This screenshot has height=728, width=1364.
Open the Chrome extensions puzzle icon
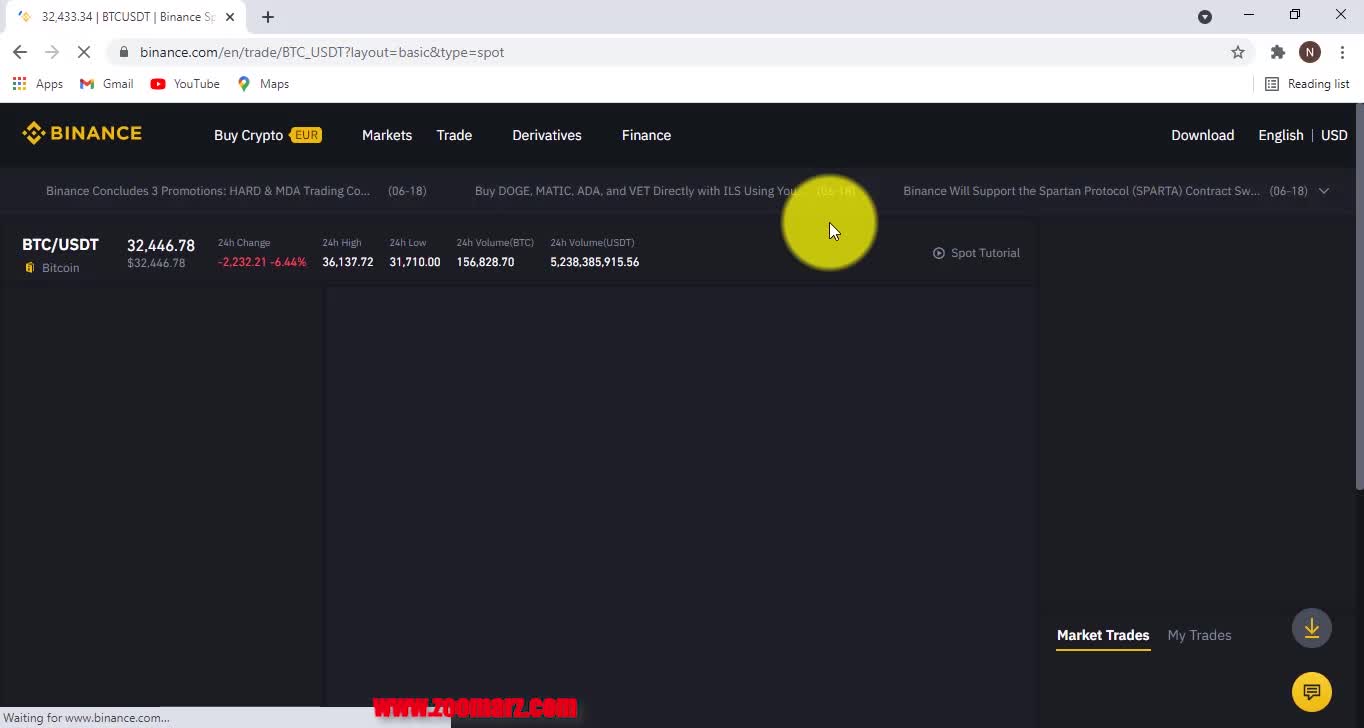(1277, 52)
